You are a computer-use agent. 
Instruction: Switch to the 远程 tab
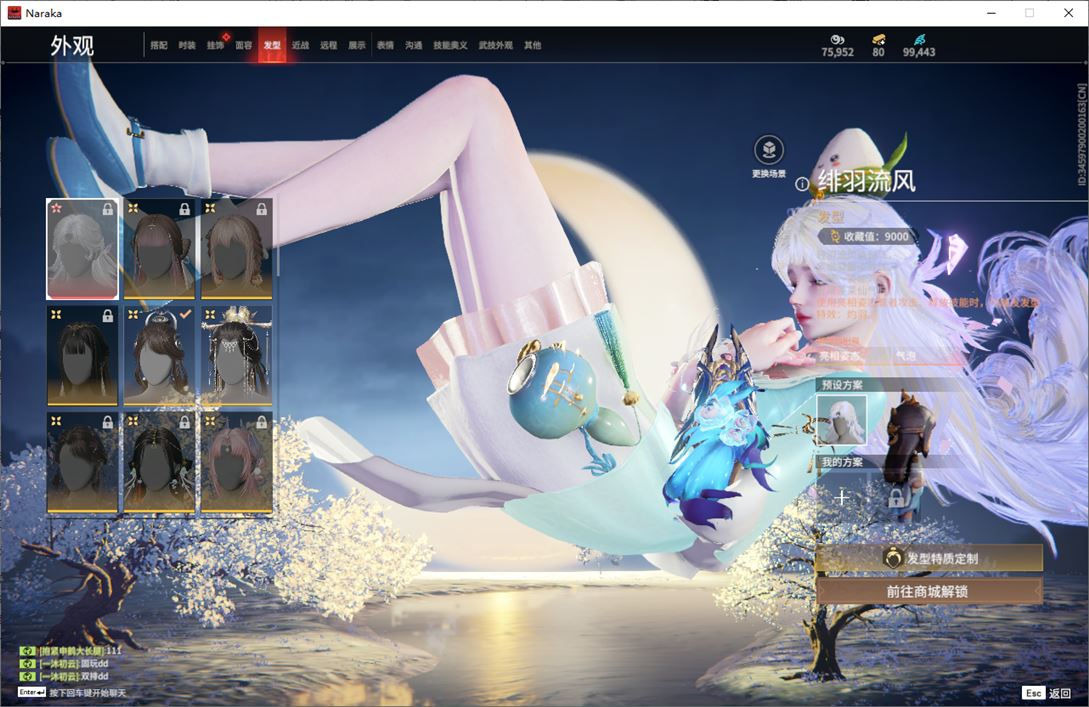[x=329, y=45]
